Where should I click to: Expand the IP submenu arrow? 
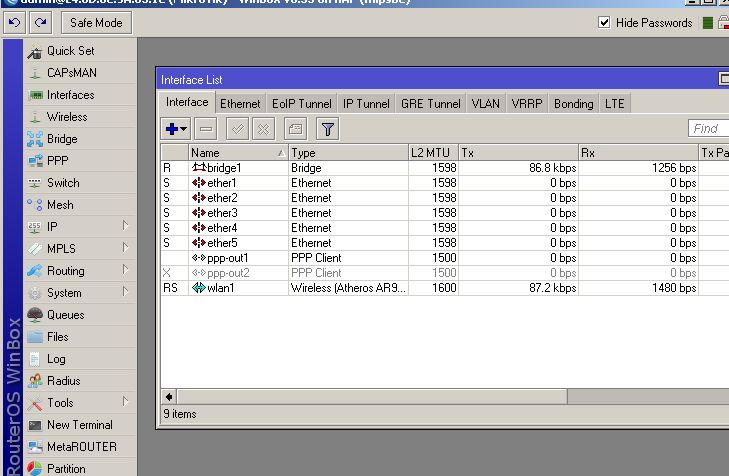coord(125,226)
